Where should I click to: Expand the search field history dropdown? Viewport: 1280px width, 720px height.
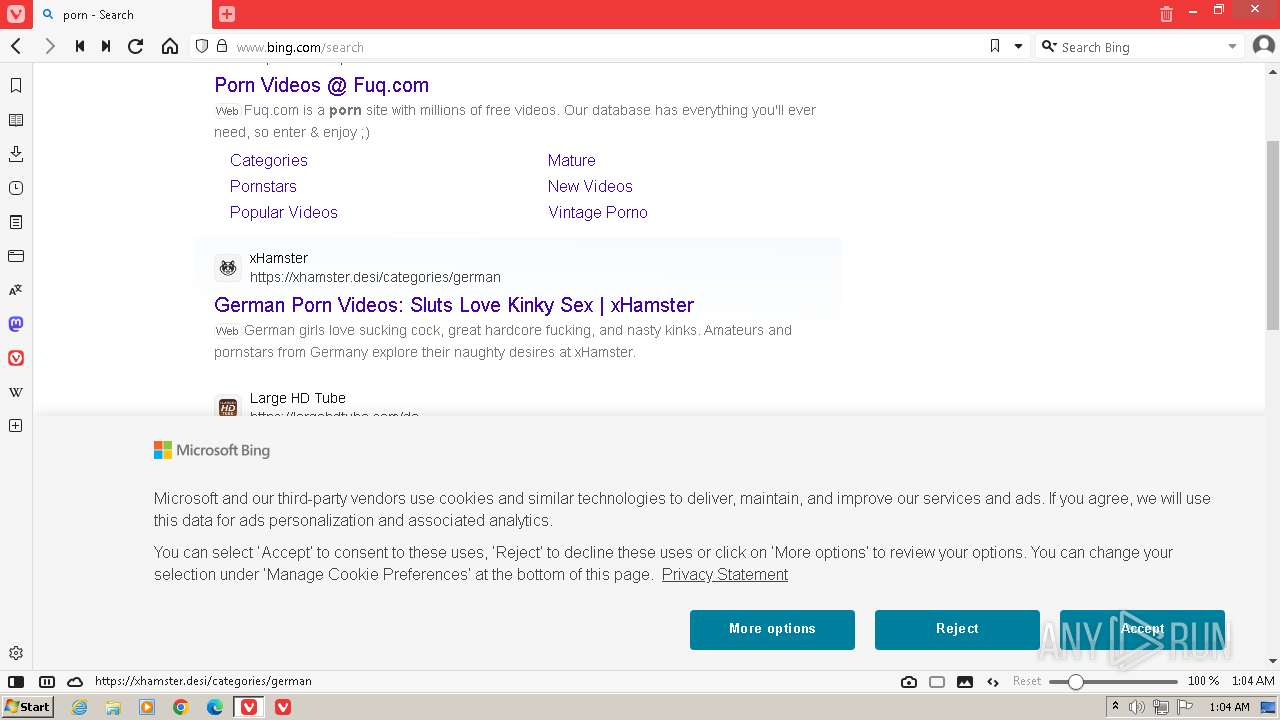(x=1232, y=46)
